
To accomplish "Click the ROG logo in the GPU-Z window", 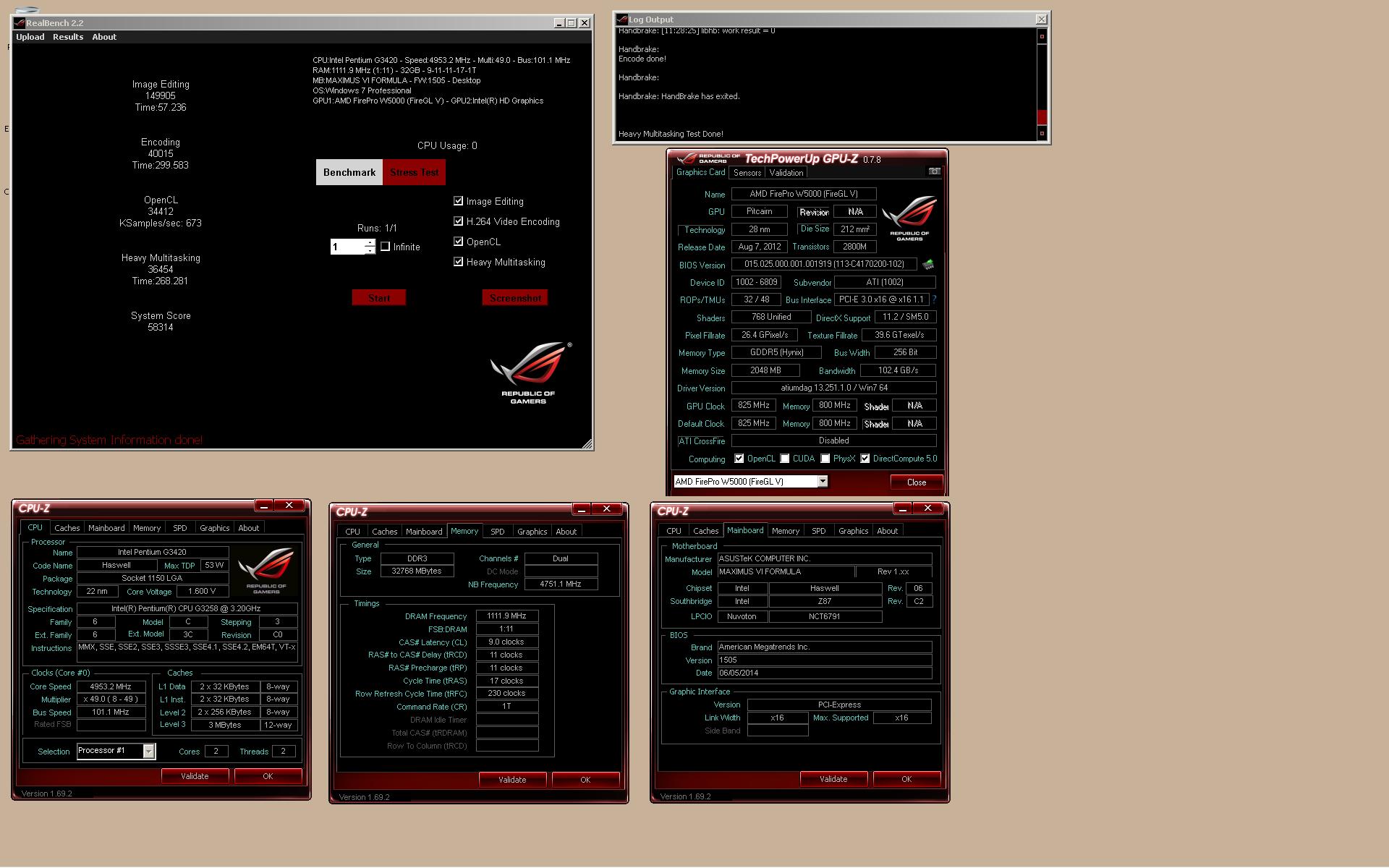I will point(909,218).
